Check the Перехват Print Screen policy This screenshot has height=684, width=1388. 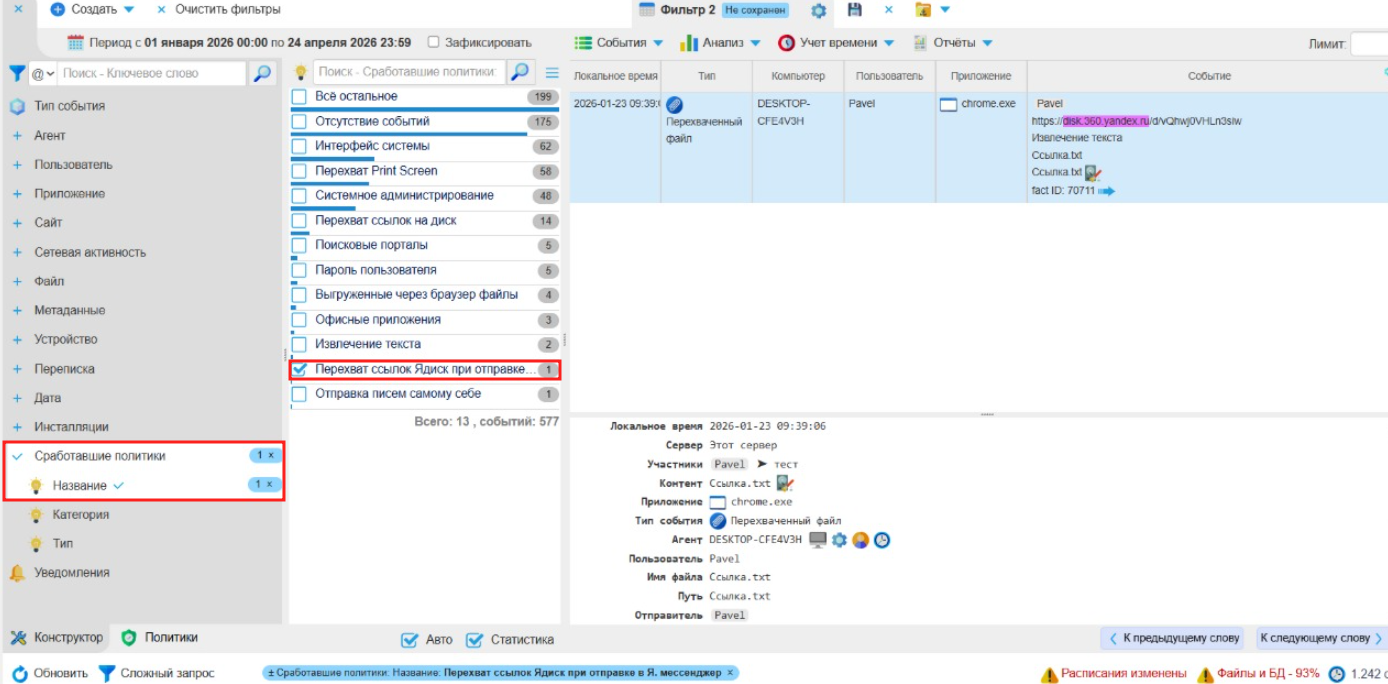point(299,171)
